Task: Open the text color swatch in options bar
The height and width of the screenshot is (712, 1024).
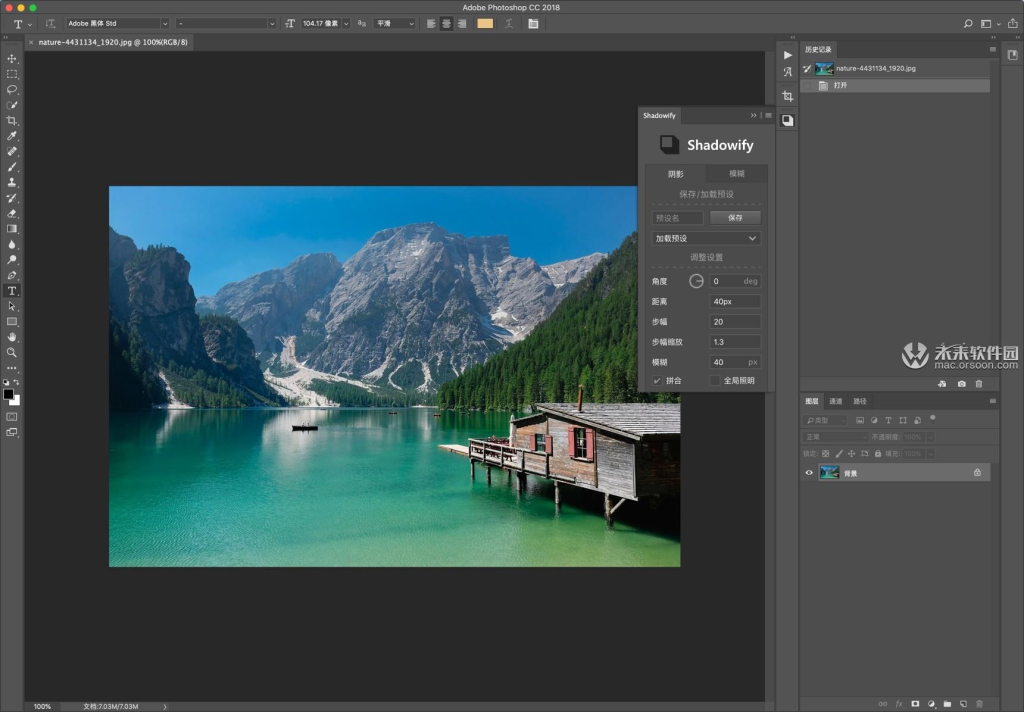Action: (485, 23)
